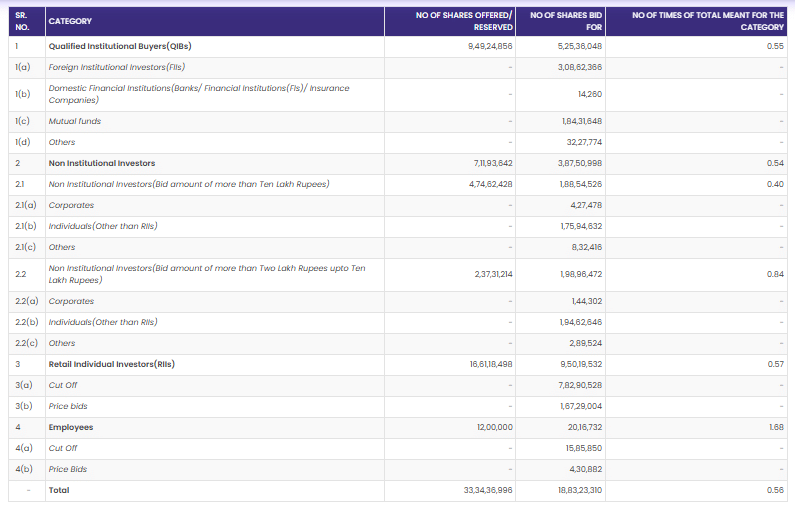795x513 pixels.
Task: Click the SR. NO. column header
Action: (23, 20)
